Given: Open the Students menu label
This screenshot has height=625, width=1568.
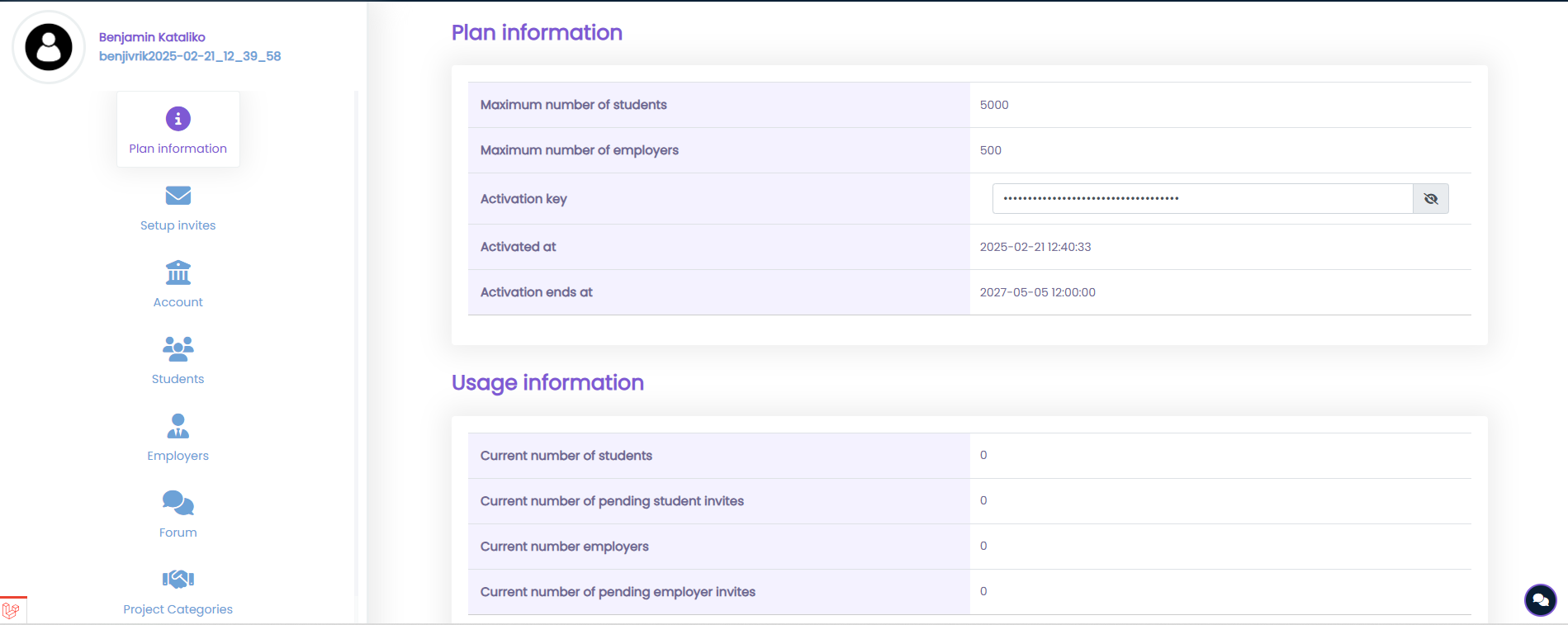Looking at the screenshot, I should tap(178, 379).
